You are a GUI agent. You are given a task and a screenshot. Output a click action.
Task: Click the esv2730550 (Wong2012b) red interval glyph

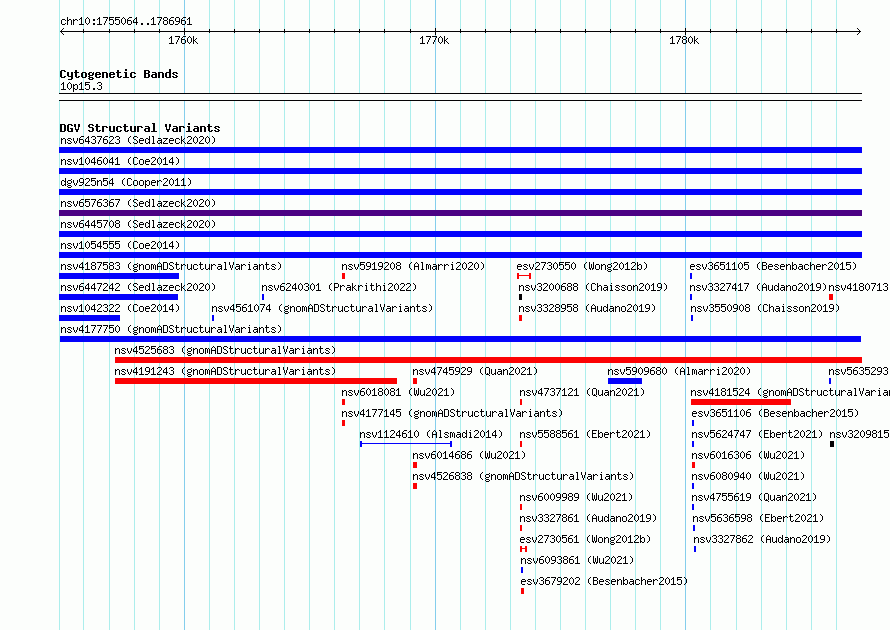point(524,276)
